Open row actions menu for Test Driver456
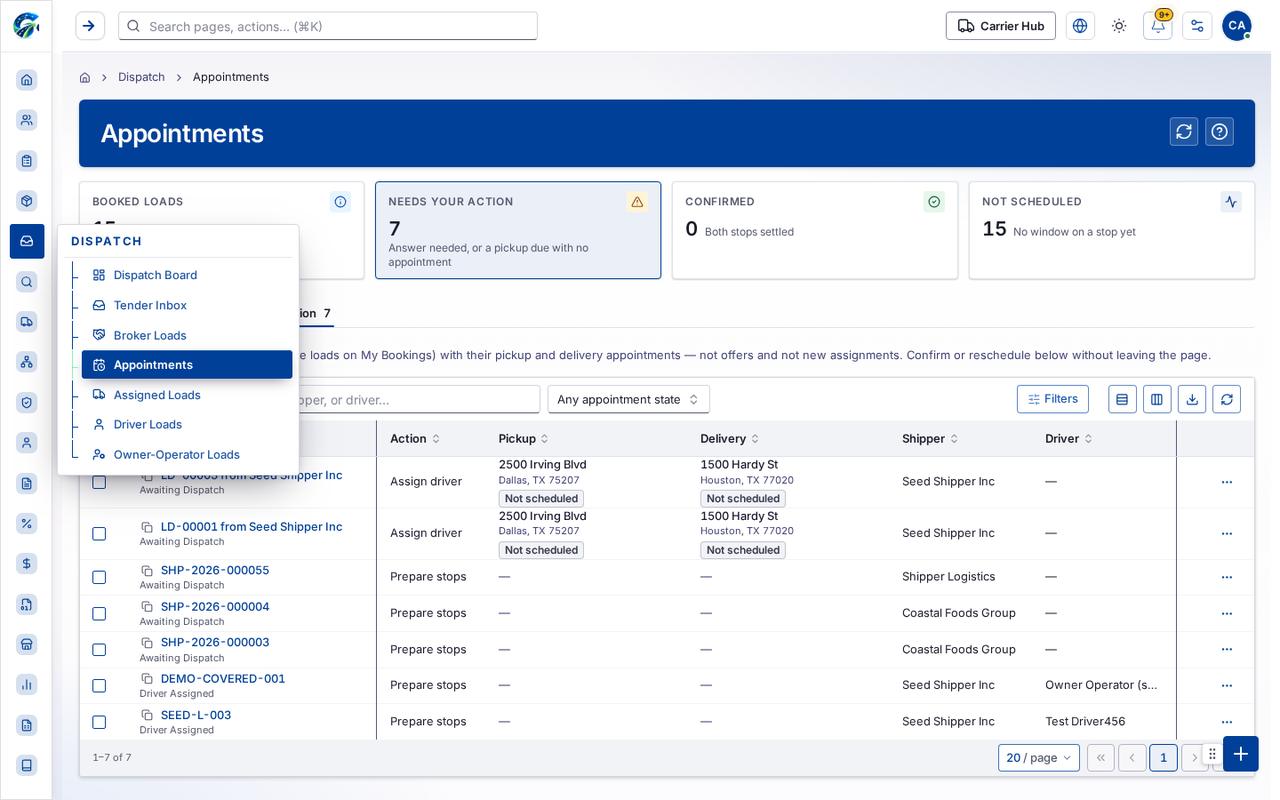 1227,722
